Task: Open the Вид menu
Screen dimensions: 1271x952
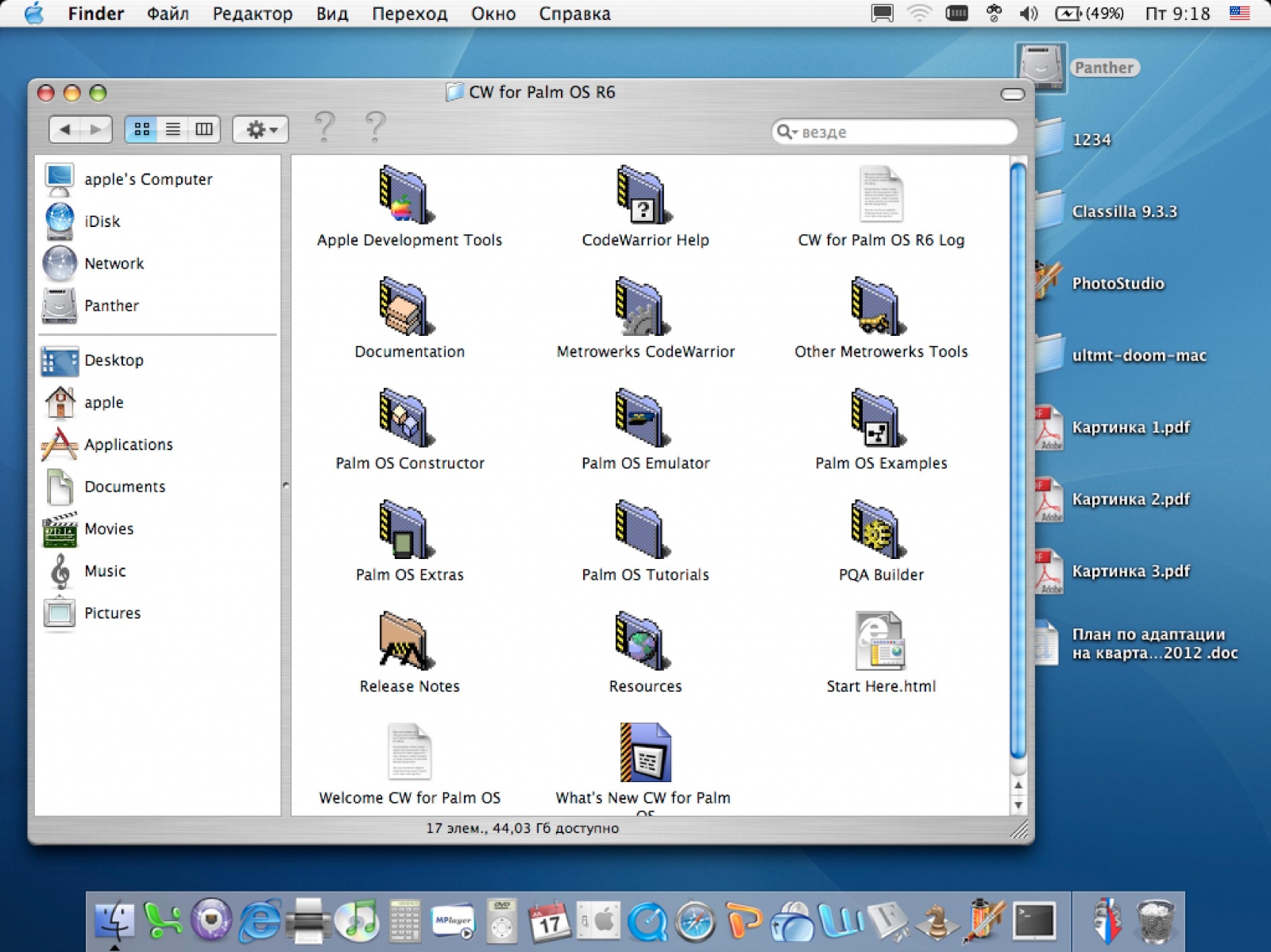Action: coord(332,13)
